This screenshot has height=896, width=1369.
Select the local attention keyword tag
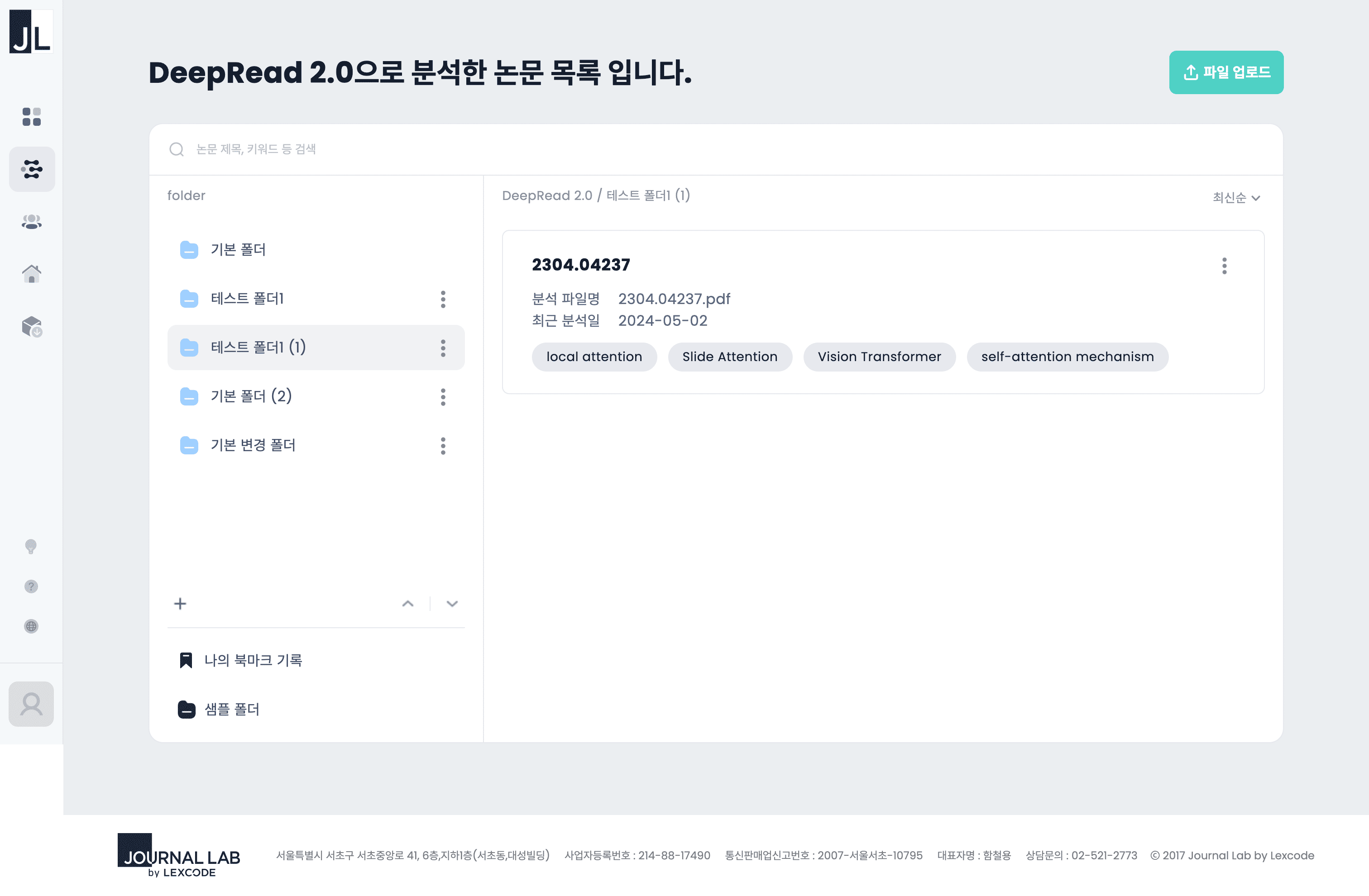pos(594,357)
